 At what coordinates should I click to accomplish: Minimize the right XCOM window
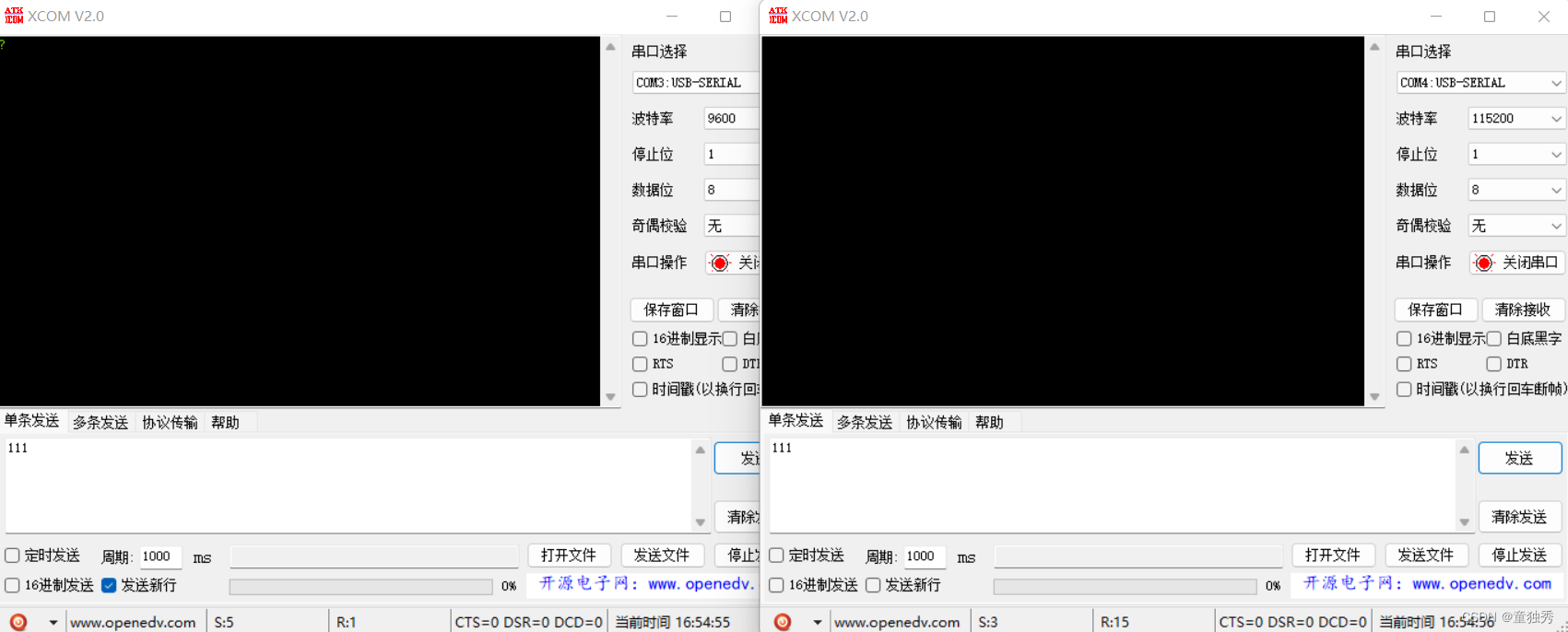point(1436,17)
